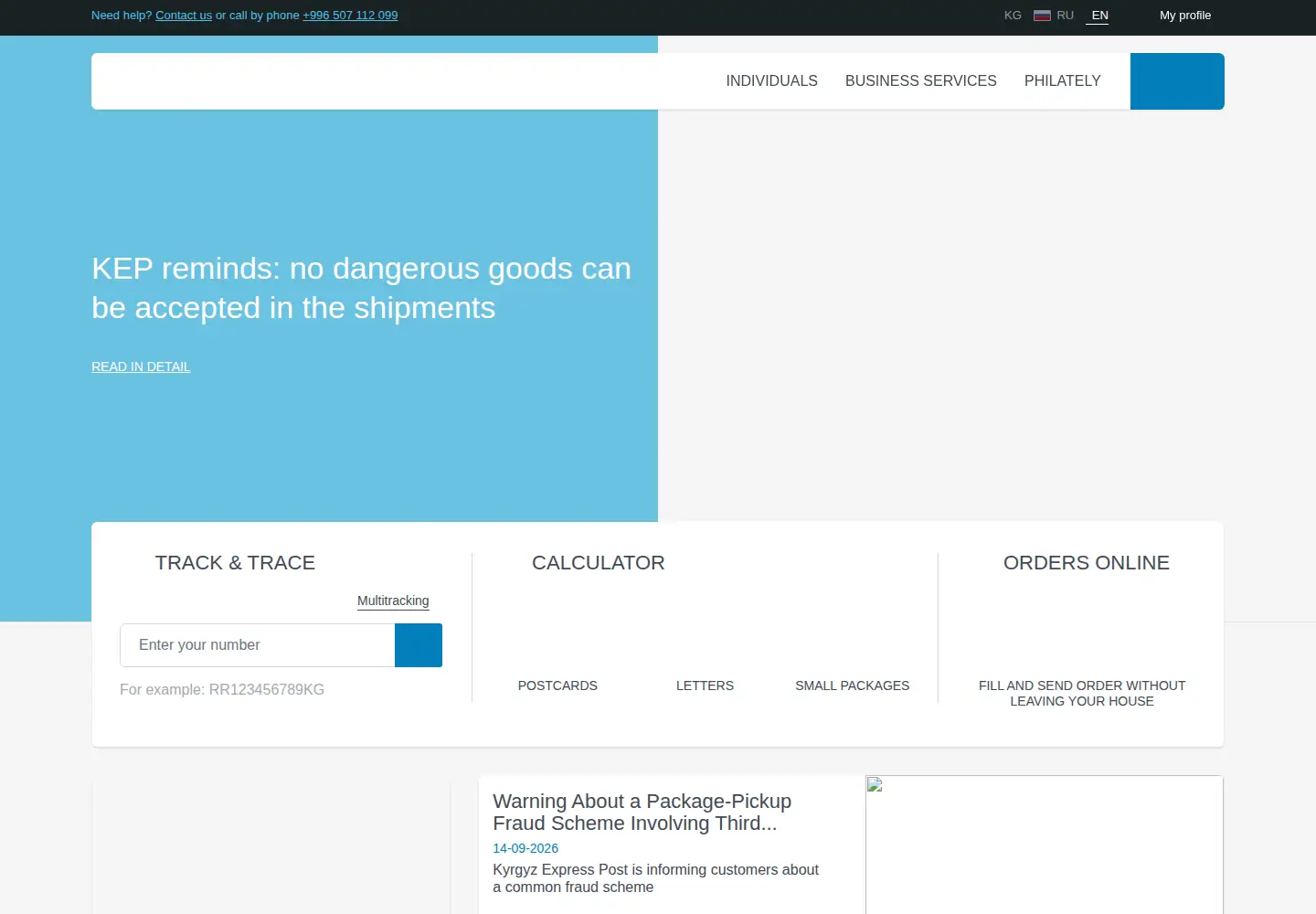Viewport: 1316px width, 914px height.
Task: Follow the READ IN DETAIL link
Action: (141, 367)
